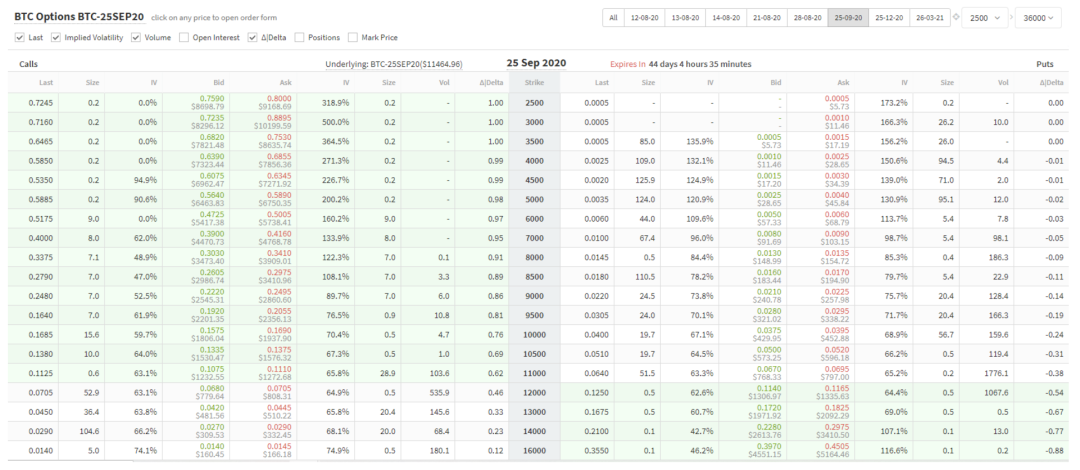The image size is (1080, 470).
Task: Open the 28-08-20 expiry tab
Action: (x=806, y=18)
